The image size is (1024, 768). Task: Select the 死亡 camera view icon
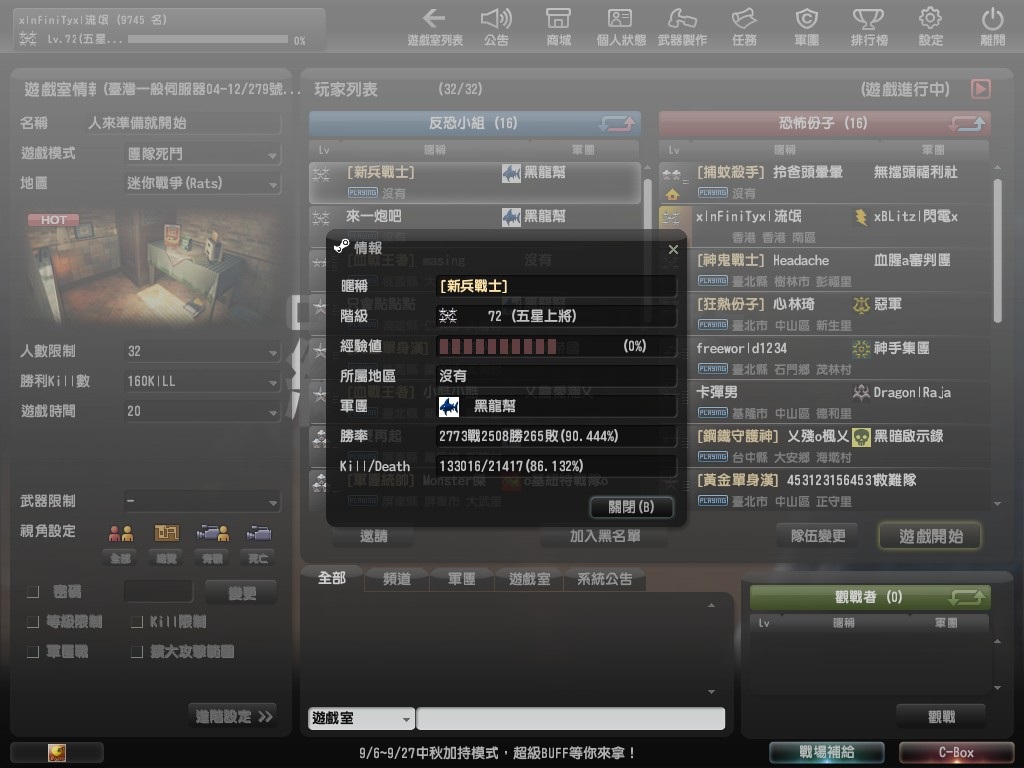coord(259,534)
